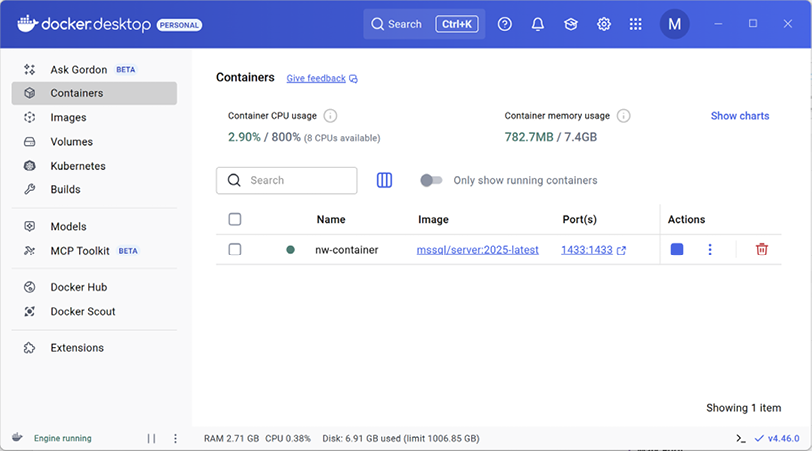Click the Models sidebar icon

point(30,226)
